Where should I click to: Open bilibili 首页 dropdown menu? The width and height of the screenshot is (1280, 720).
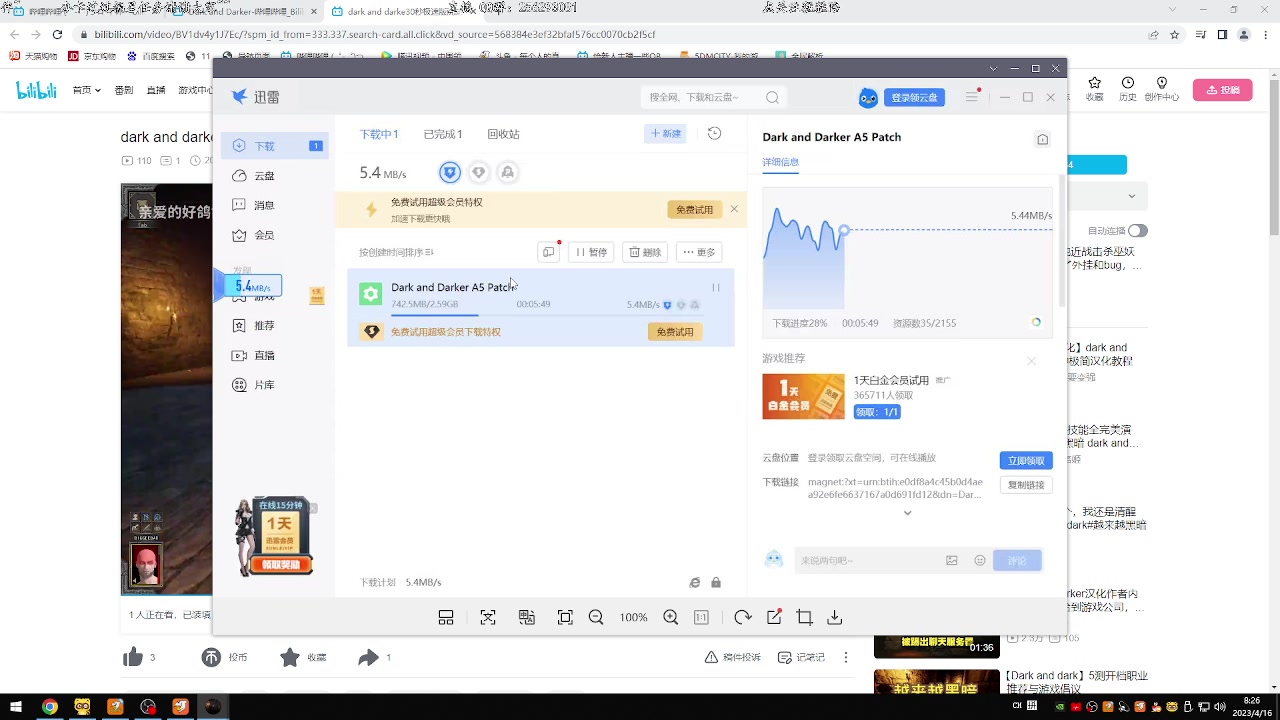(x=86, y=90)
